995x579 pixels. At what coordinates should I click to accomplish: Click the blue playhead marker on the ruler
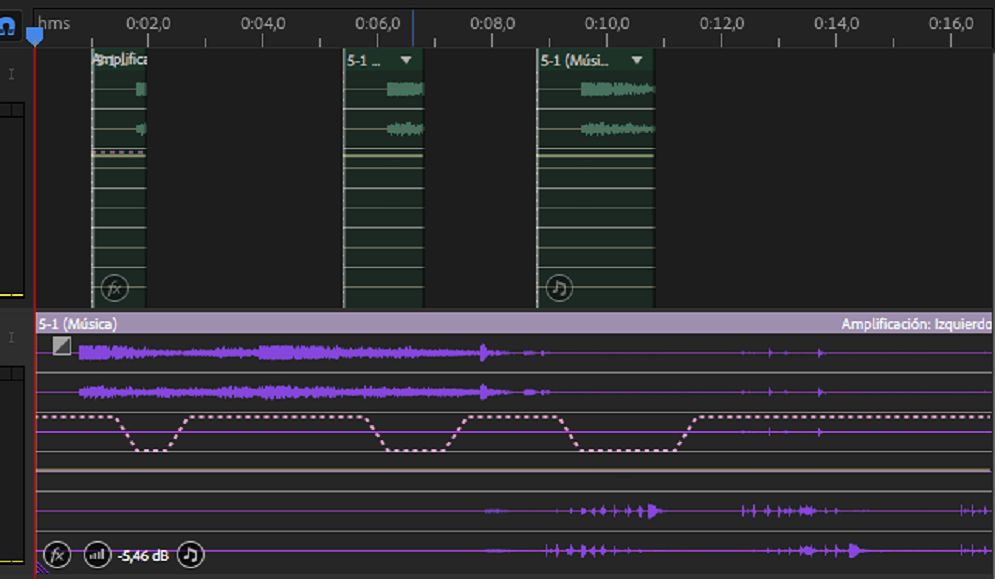click(34, 36)
